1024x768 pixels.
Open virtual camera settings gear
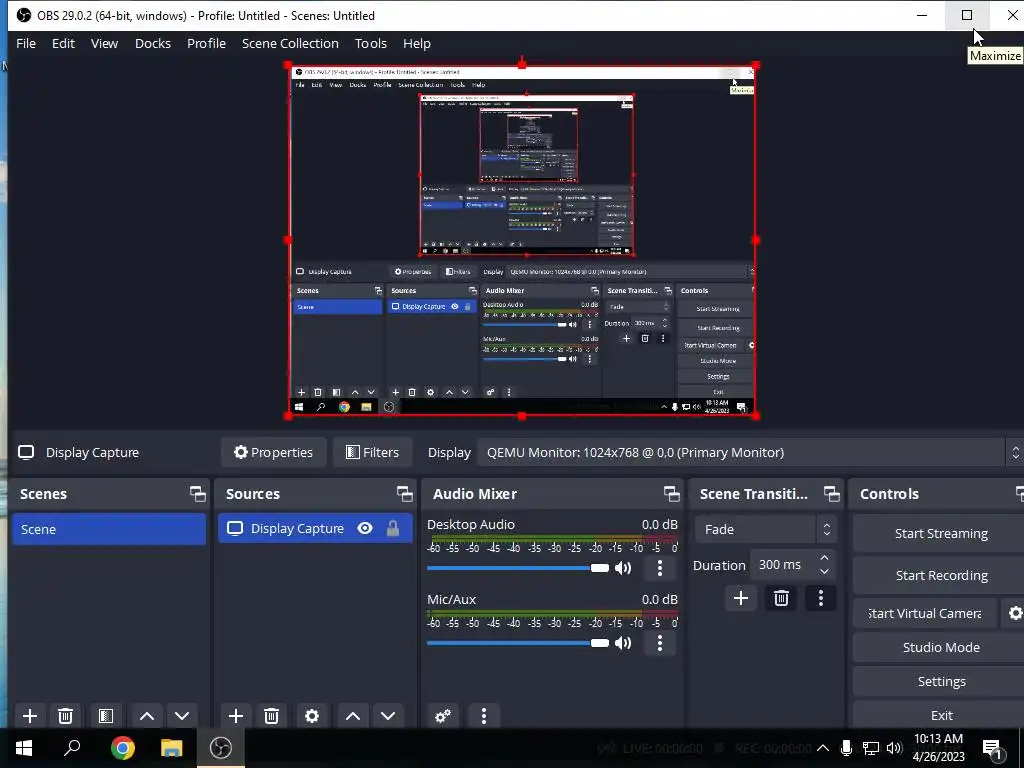[x=1015, y=613]
